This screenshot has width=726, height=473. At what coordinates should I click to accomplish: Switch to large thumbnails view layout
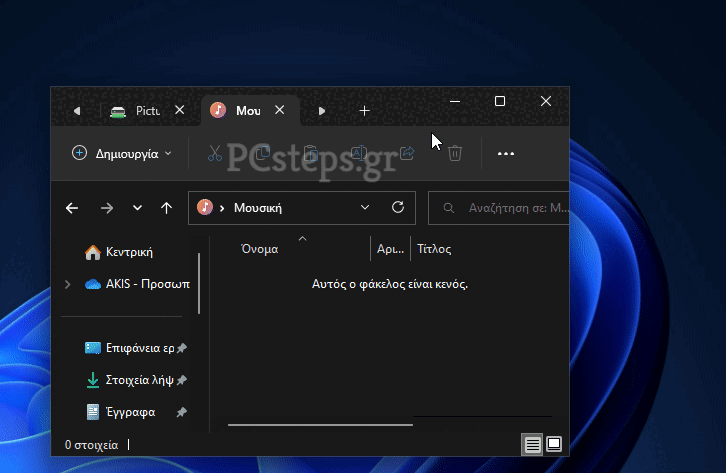coord(554,444)
